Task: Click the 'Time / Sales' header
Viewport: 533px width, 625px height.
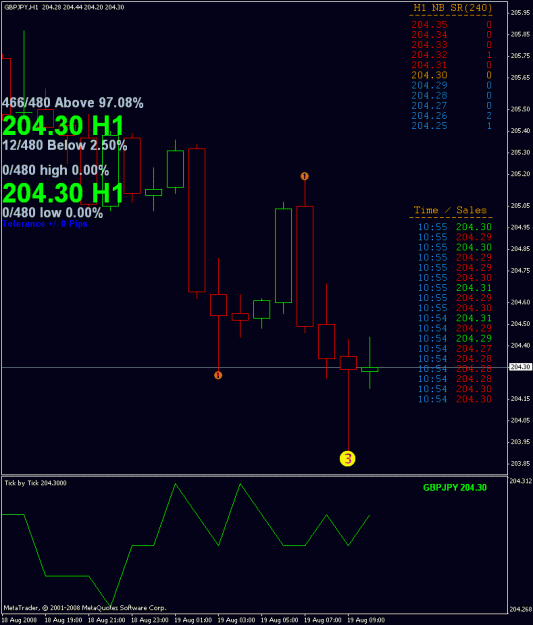Action: 450,210
